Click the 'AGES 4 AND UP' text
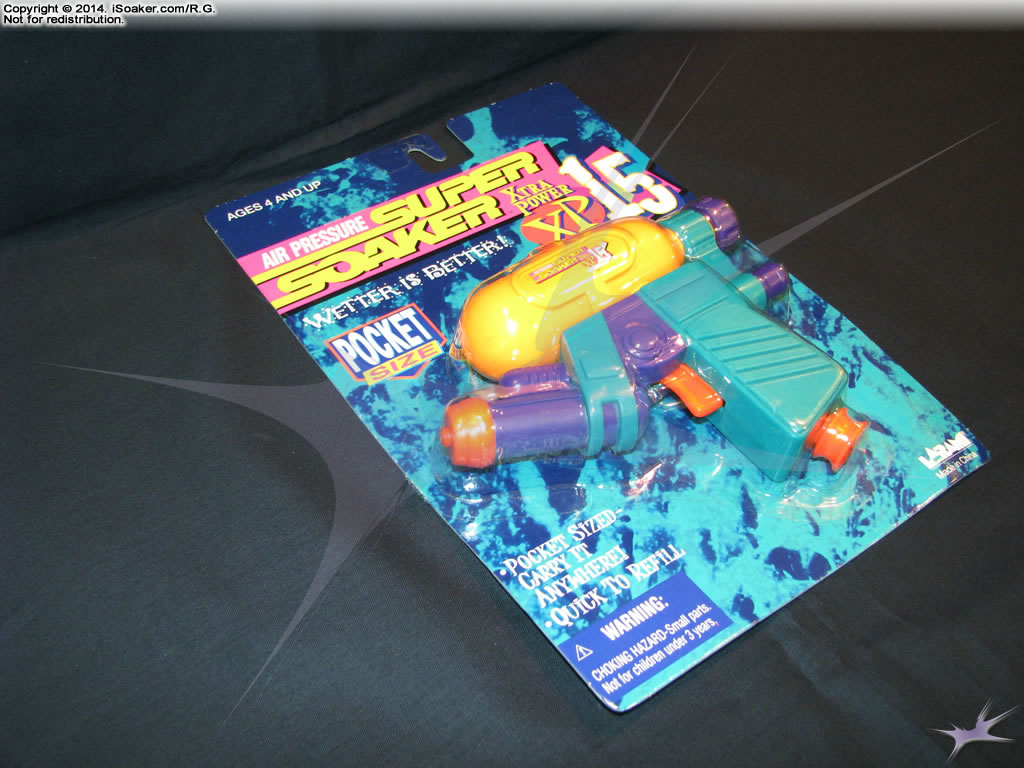The height and width of the screenshot is (768, 1024). (274, 201)
